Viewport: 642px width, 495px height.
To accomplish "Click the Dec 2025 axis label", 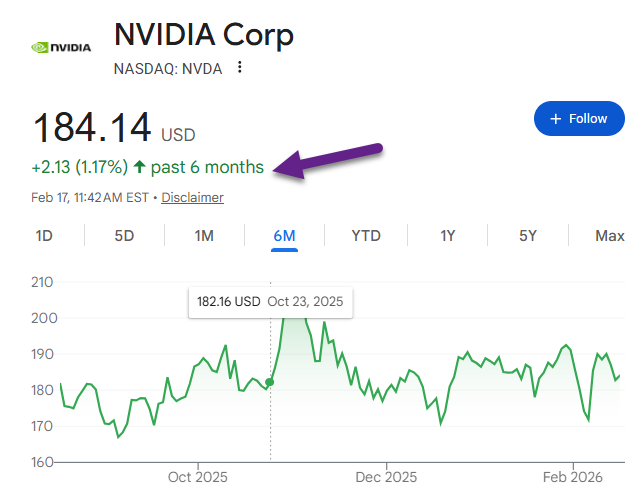I will click(386, 476).
